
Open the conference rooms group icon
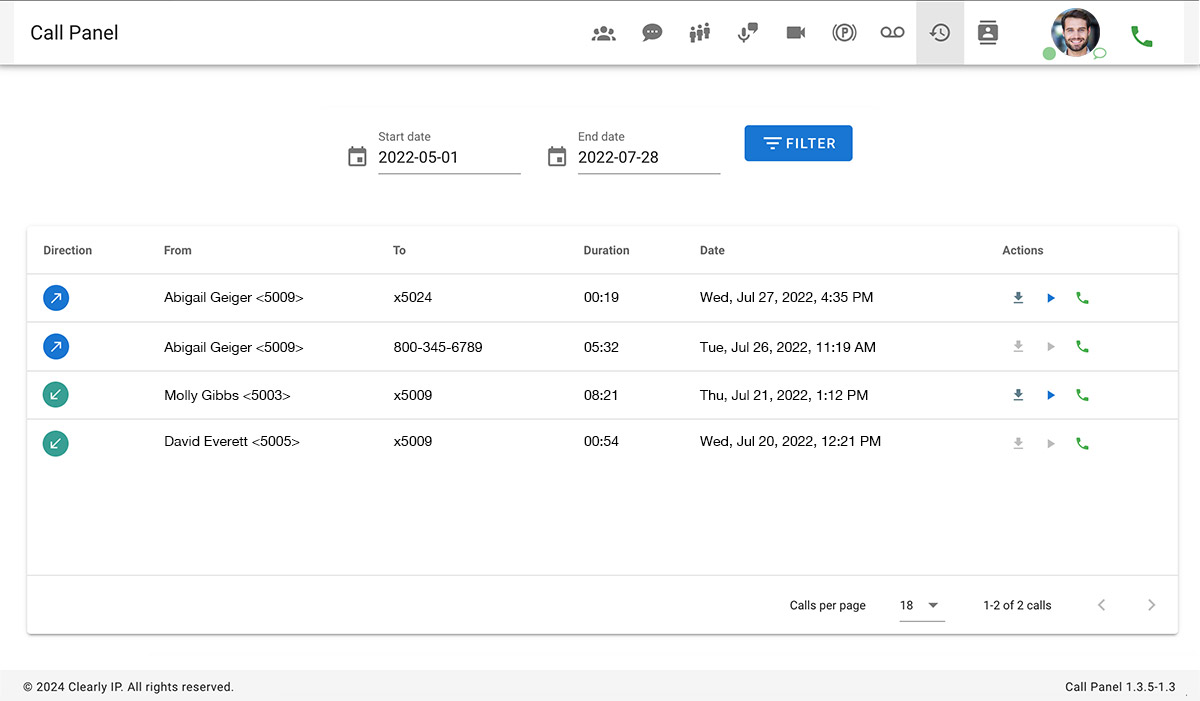click(x=700, y=33)
